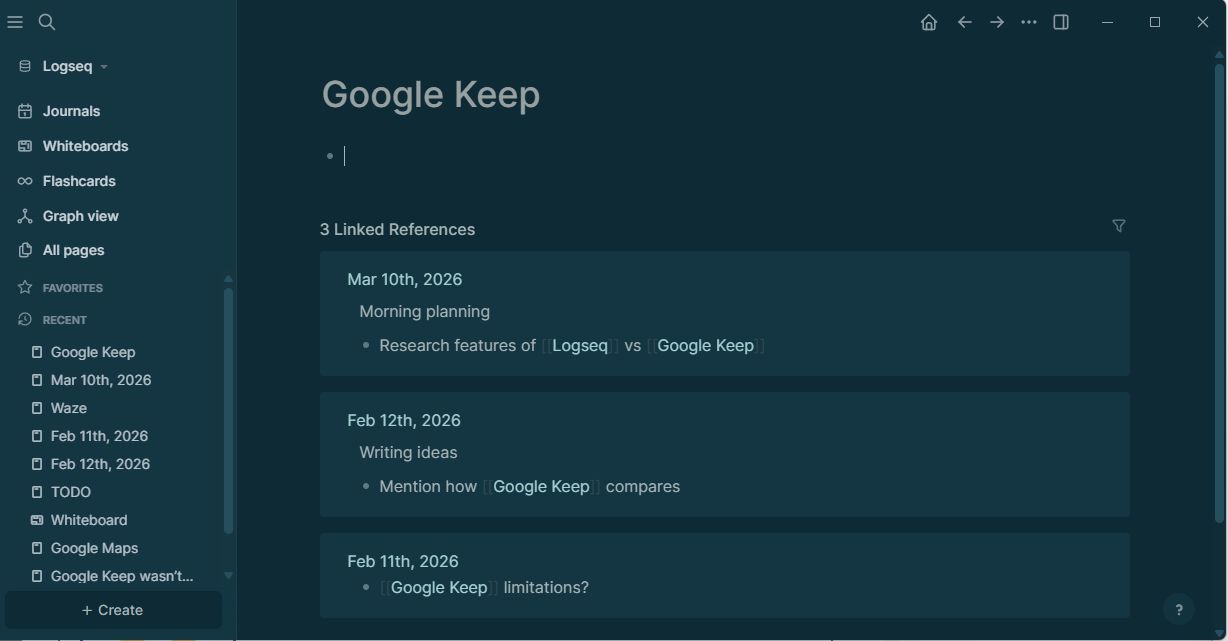Open the linked references filter funnel
Screen dimensions: 1228x641
(x=1119, y=226)
